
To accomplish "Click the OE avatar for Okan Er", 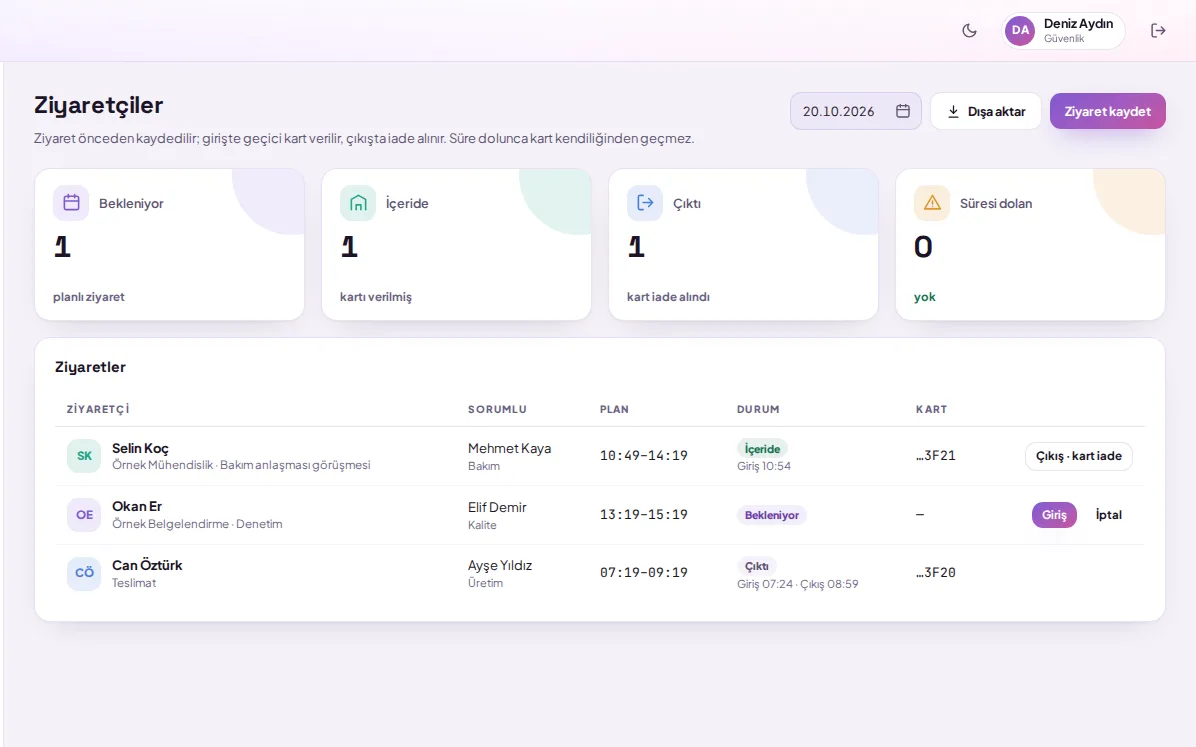I will 84,514.
